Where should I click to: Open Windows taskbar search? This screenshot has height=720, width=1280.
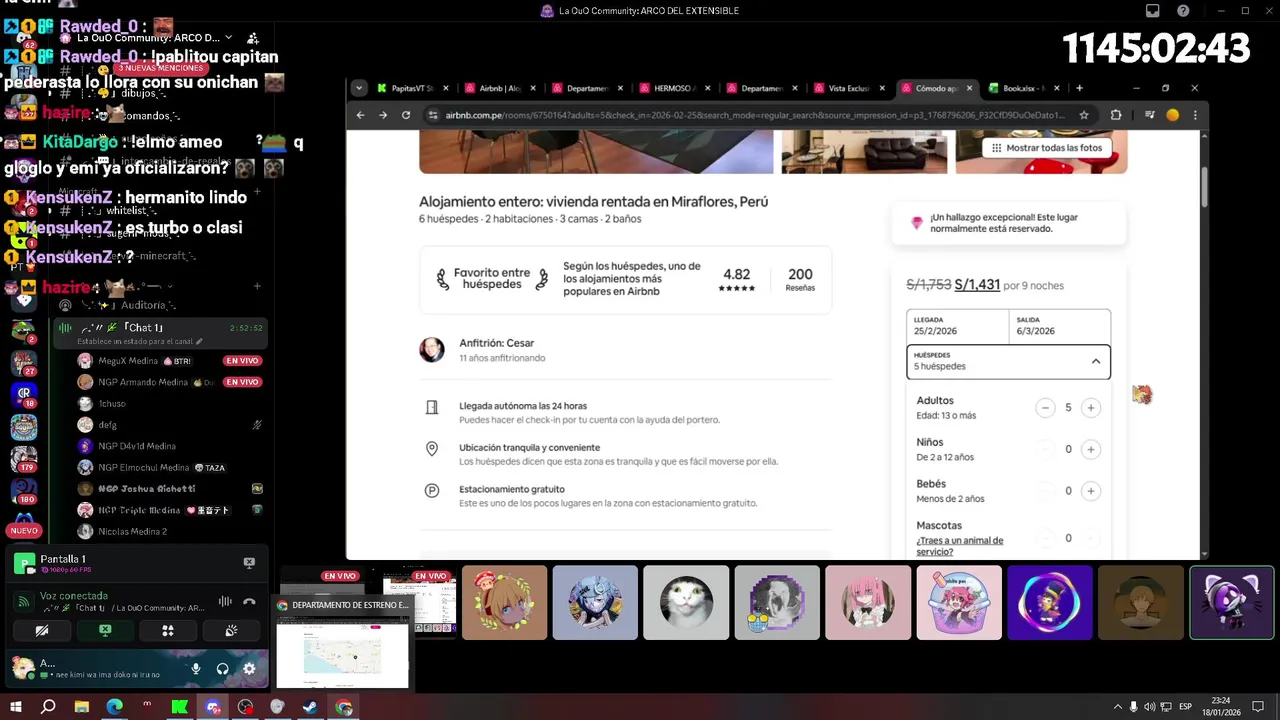pos(48,707)
